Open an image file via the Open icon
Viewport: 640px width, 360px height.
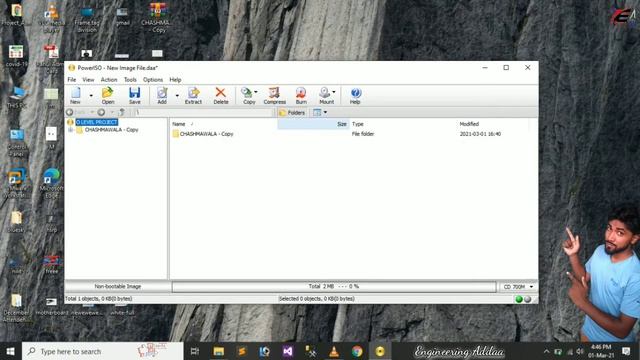pos(108,96)
